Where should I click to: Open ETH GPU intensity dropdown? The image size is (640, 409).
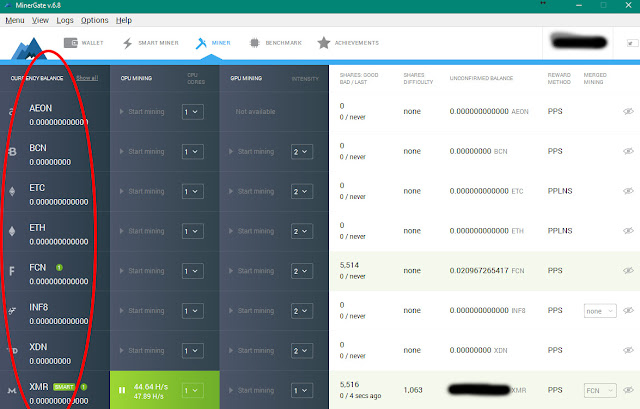coord(302,231)
